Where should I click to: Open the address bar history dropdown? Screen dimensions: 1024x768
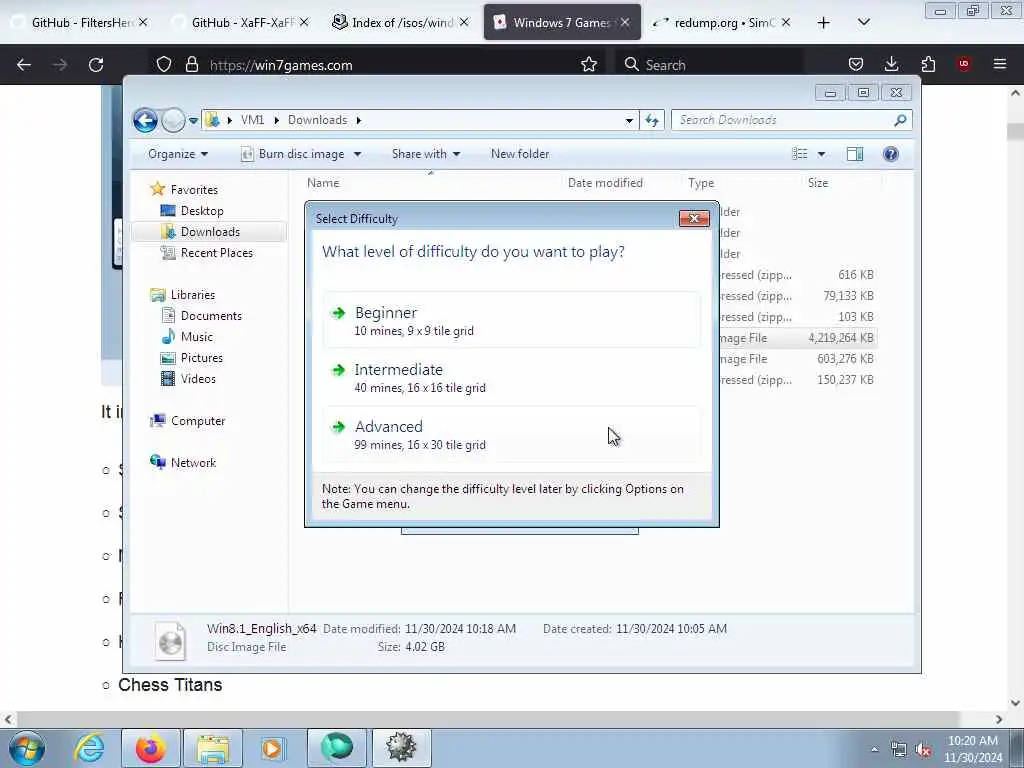[629, 121]
